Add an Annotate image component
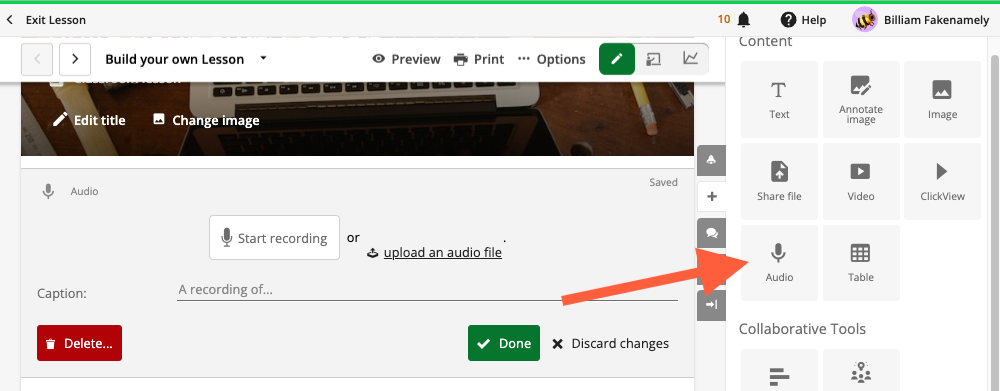Screen dimensions: 1000x391 [861, 100]
